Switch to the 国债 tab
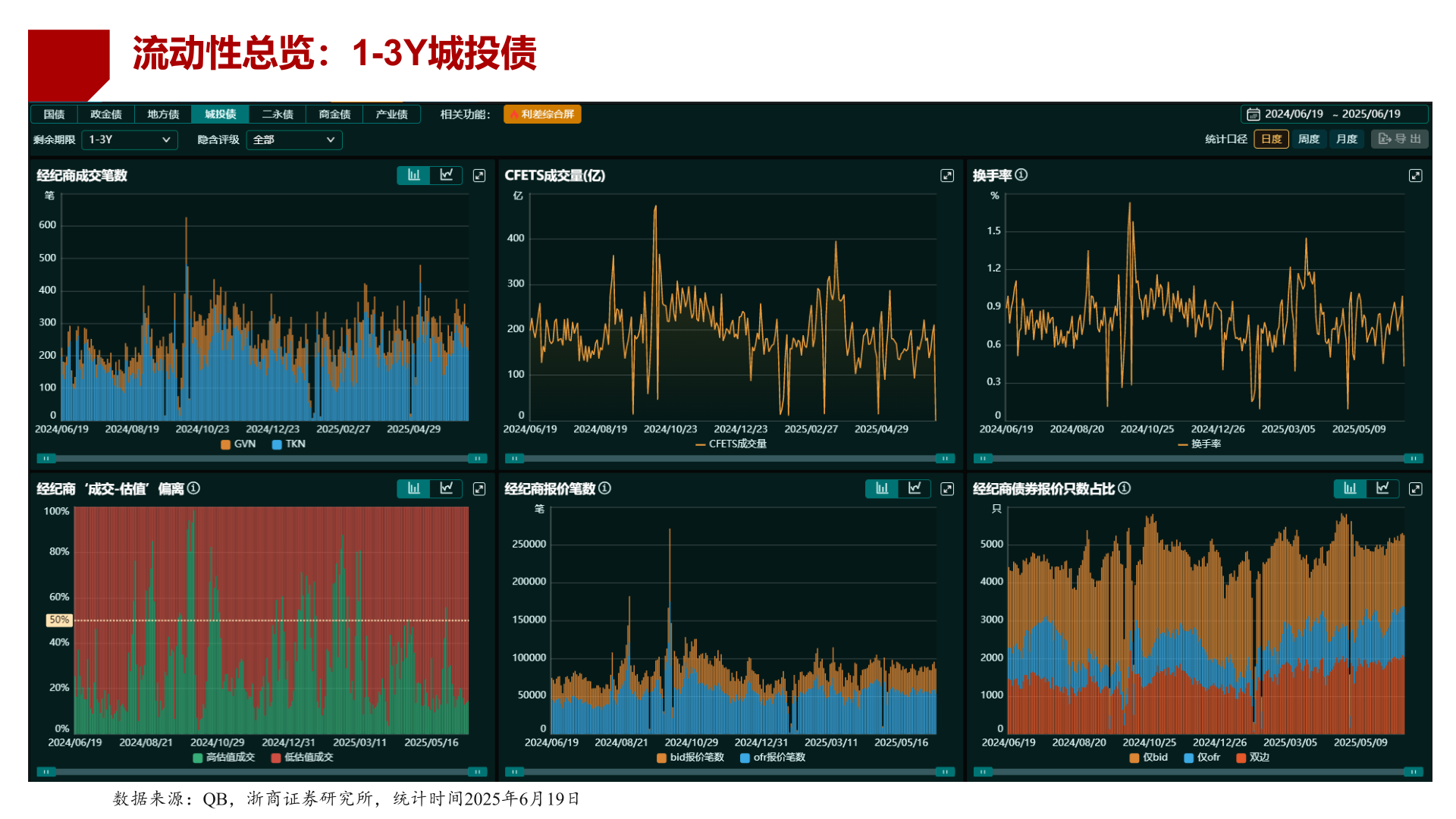The width and height of the screenshot is (1456, 819). click(x=55, y=115)
